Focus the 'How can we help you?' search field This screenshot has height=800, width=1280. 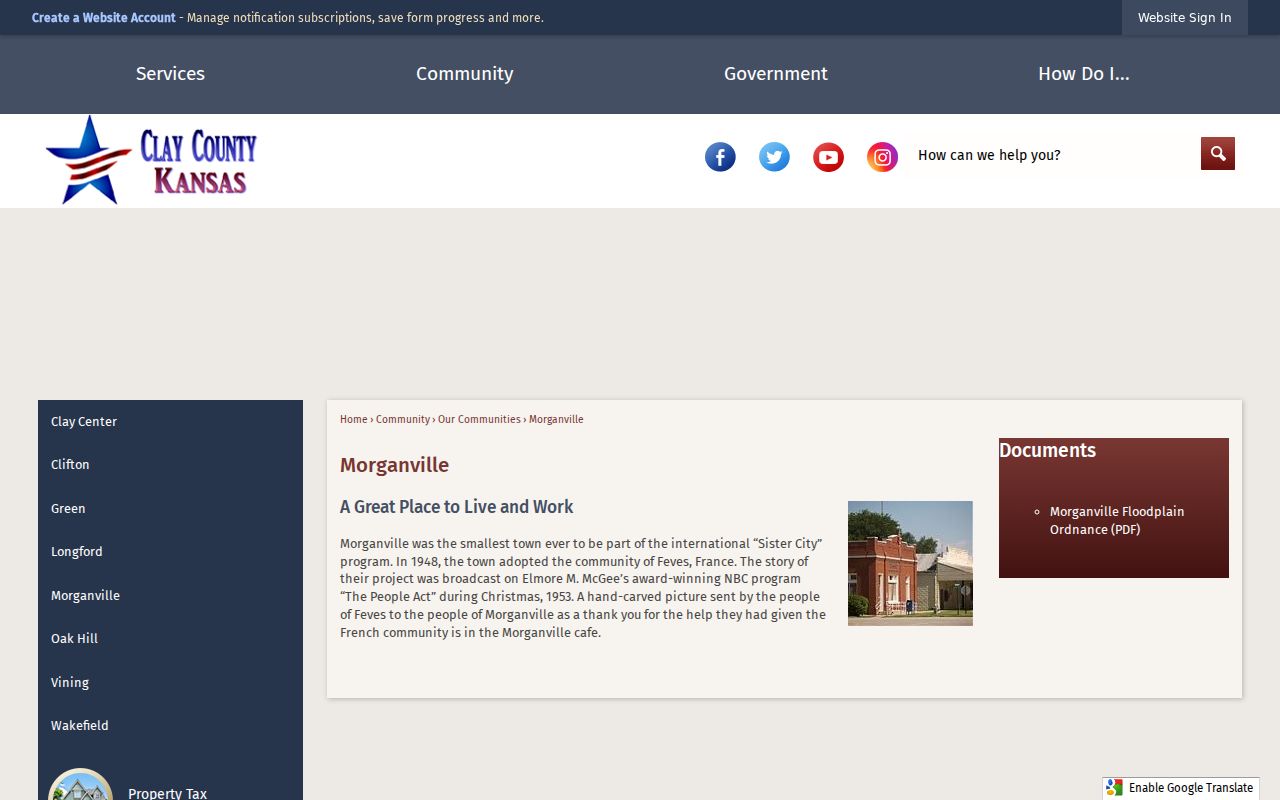tap(1054, 155)
